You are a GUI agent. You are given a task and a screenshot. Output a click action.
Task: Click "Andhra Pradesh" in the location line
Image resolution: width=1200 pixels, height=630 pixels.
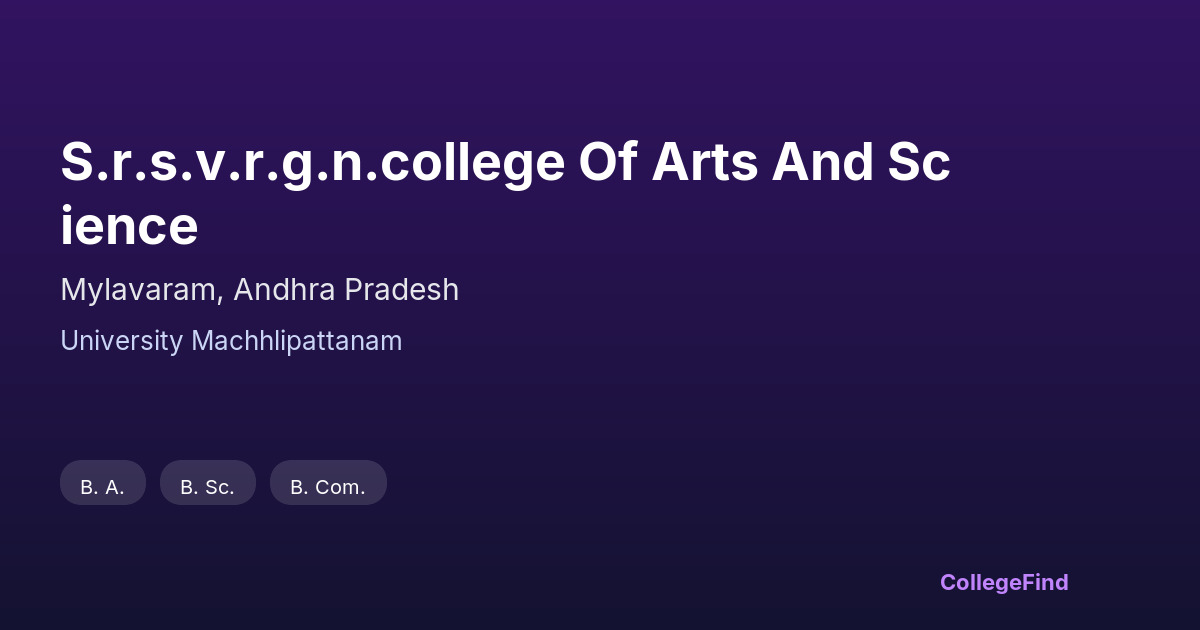[x=347, y=290]
